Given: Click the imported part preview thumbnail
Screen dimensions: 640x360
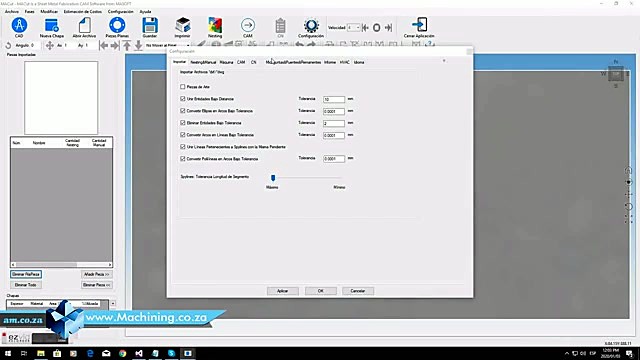Looking at the screenshot, I should [x=61, y=98].
